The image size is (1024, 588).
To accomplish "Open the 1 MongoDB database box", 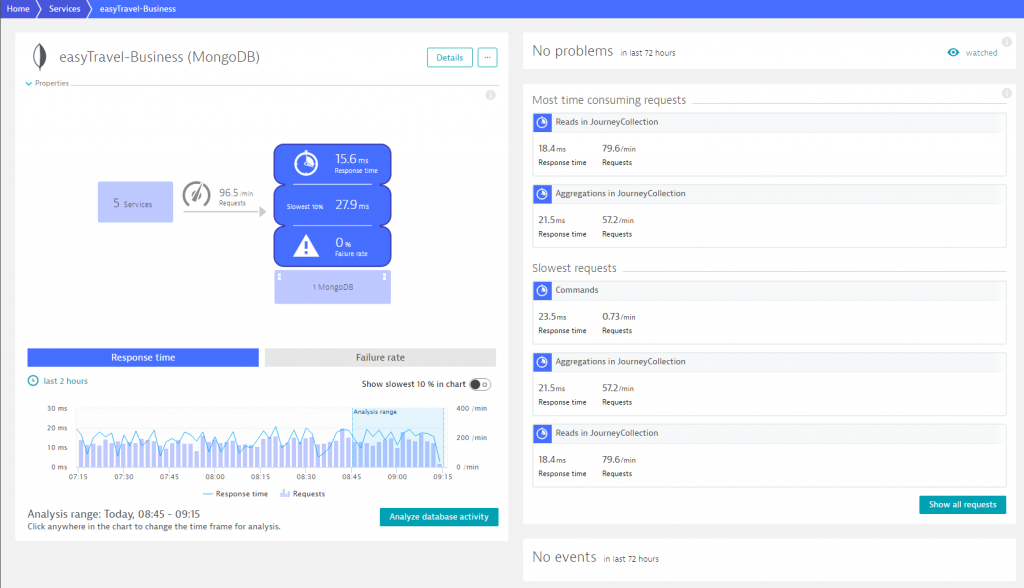I will (332, 287).
